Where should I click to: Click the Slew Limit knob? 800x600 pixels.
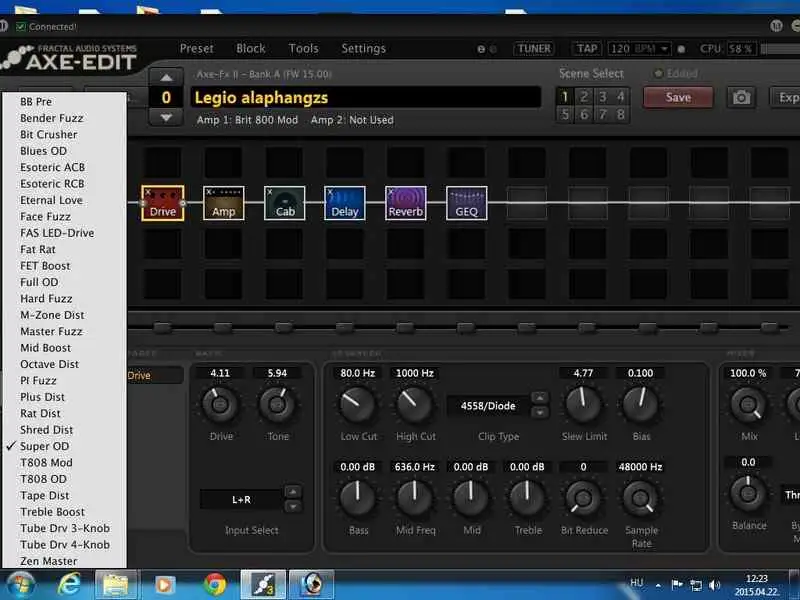(x=583, y=404)
